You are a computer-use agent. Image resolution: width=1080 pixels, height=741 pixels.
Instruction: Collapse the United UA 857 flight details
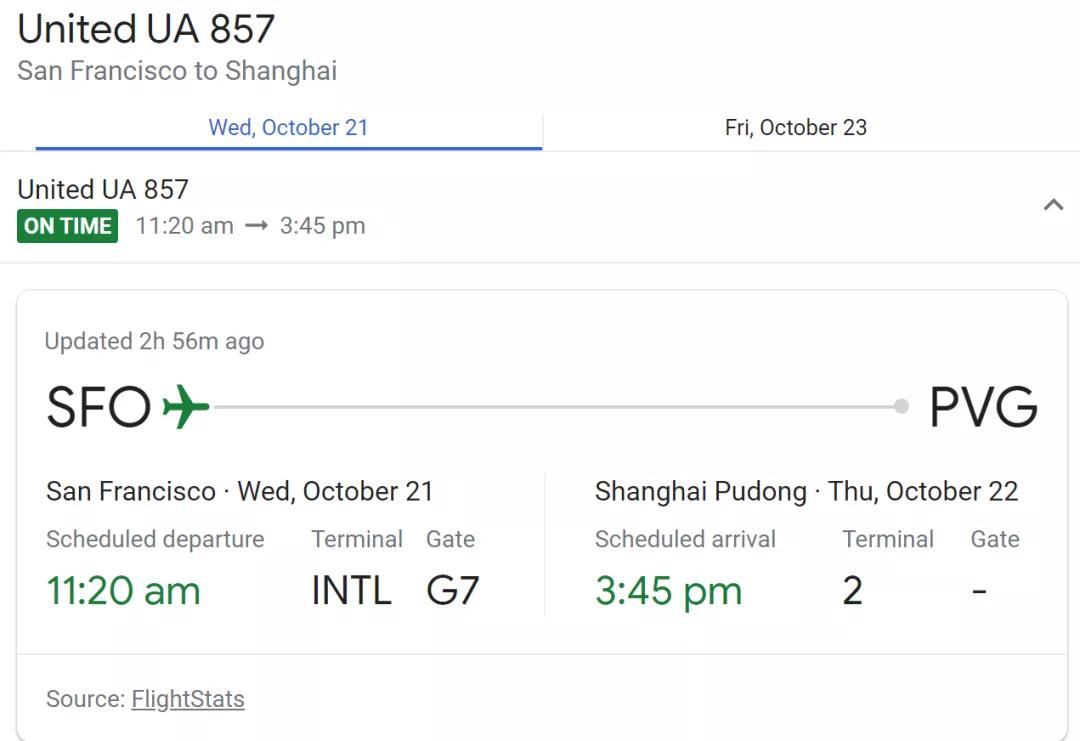coord(1053,206)
